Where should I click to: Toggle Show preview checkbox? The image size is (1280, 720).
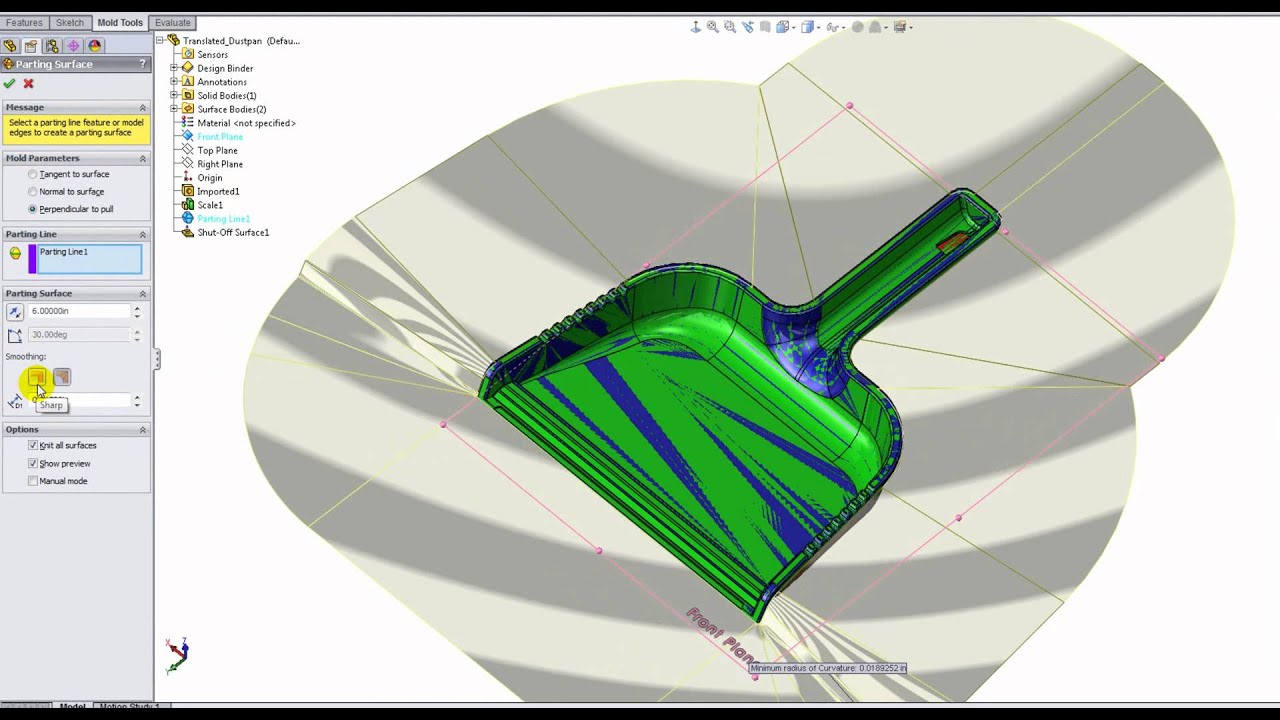point(33,463)
